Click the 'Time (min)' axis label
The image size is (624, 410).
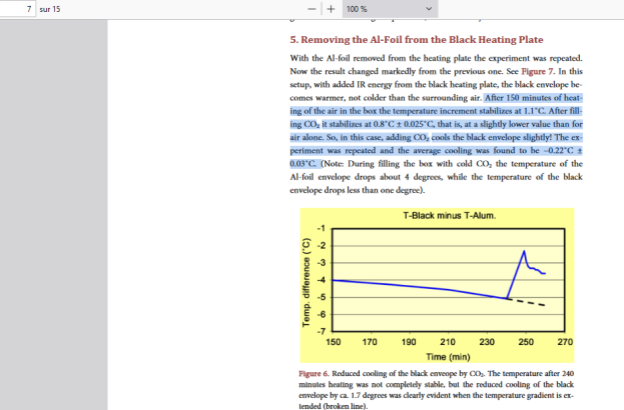pos(448,357)
